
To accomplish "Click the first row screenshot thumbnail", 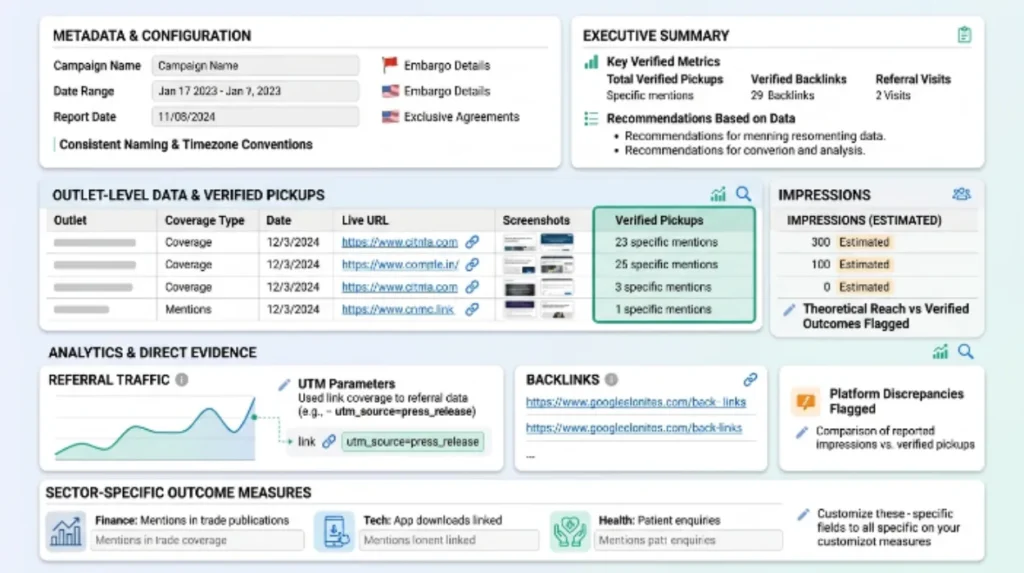I will tap(538, 242).
